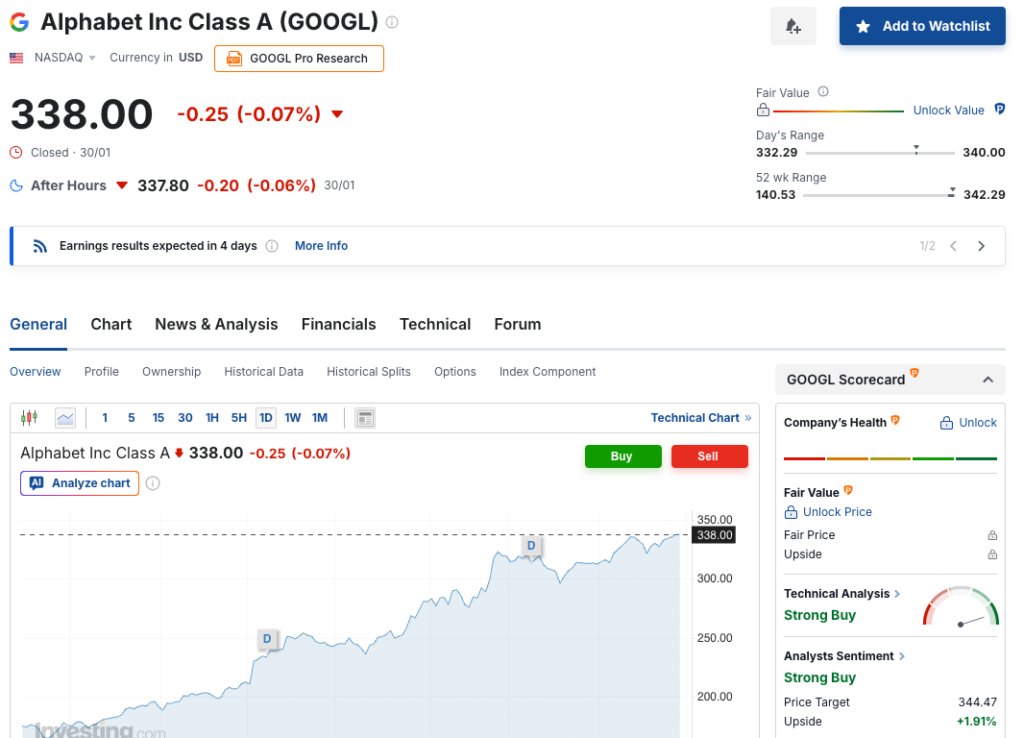
Task: Collapse the GOOGL Scorecard panel
Action: click(x=987, y=380)
